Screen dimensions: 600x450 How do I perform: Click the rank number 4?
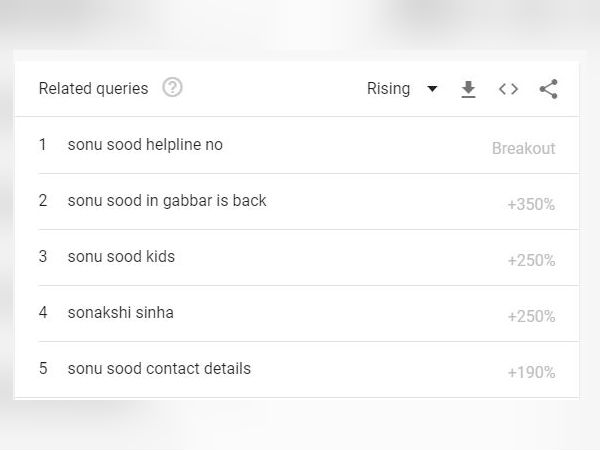pos(43,313)
